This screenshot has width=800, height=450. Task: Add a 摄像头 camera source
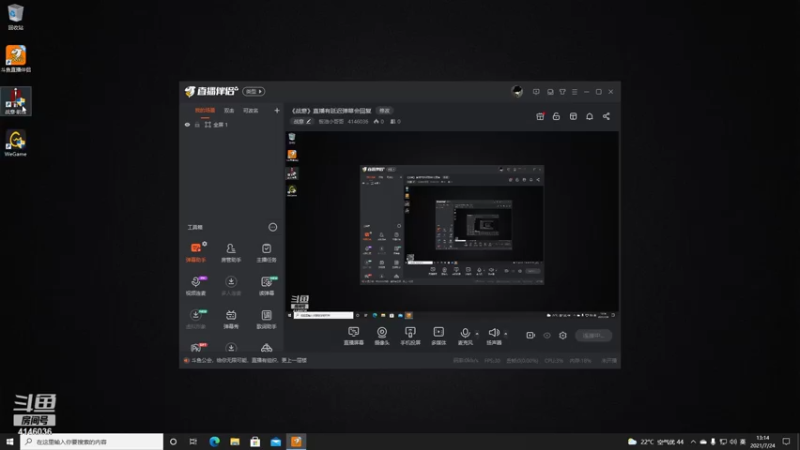pyautogui.click(x=382, y=336)
